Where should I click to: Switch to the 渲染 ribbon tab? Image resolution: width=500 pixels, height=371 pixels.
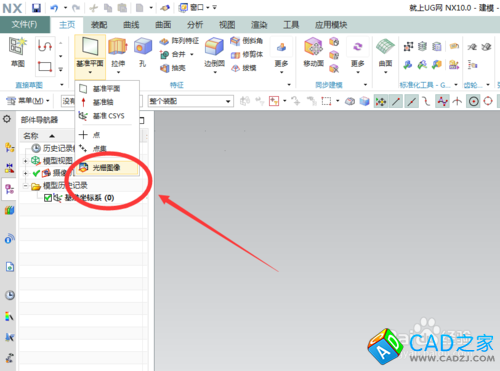[x=259, y=25]
